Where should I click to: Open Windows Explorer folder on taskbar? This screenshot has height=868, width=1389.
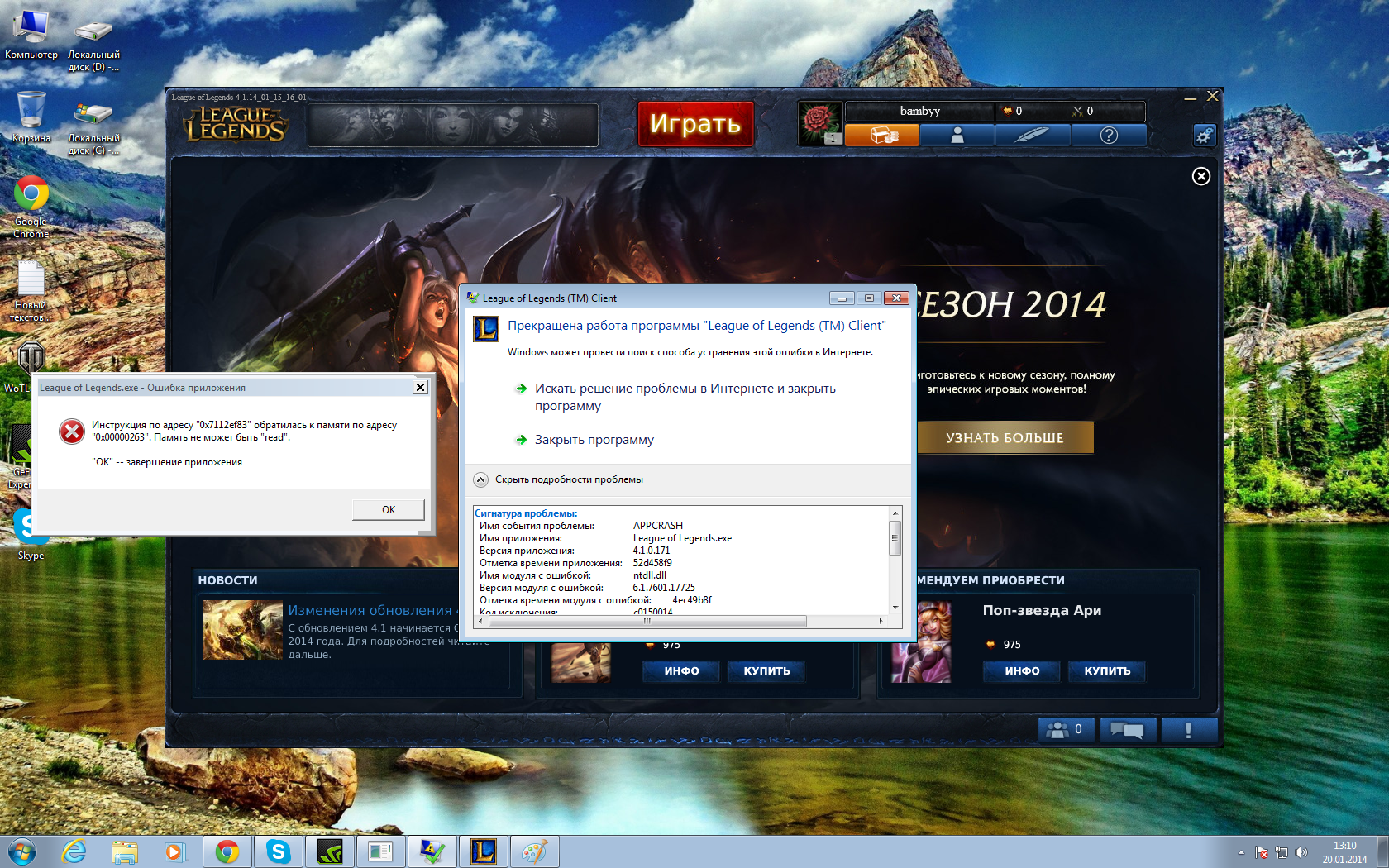point(125,851)
